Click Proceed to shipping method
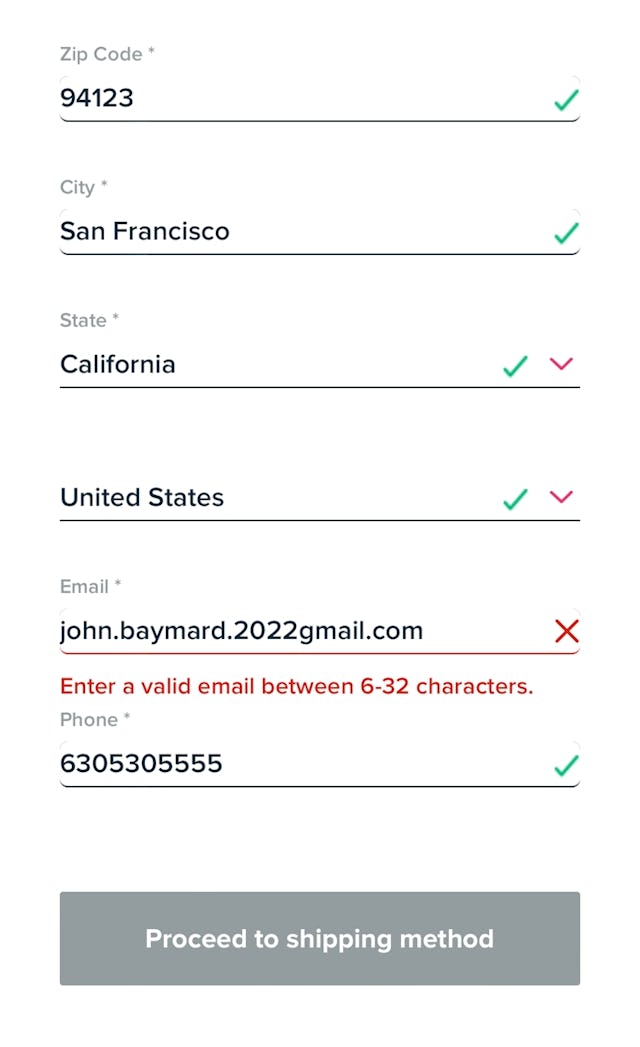Screen dimensions: 640x1047 coord(319,938)
